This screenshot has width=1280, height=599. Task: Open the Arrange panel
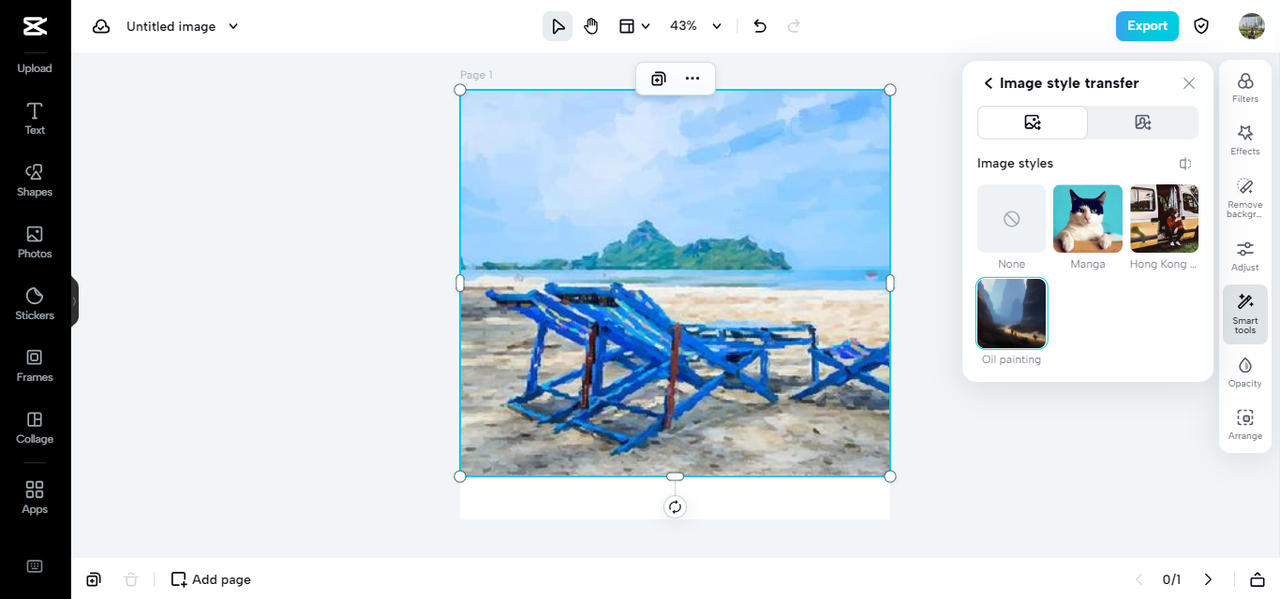point(1245,424)
